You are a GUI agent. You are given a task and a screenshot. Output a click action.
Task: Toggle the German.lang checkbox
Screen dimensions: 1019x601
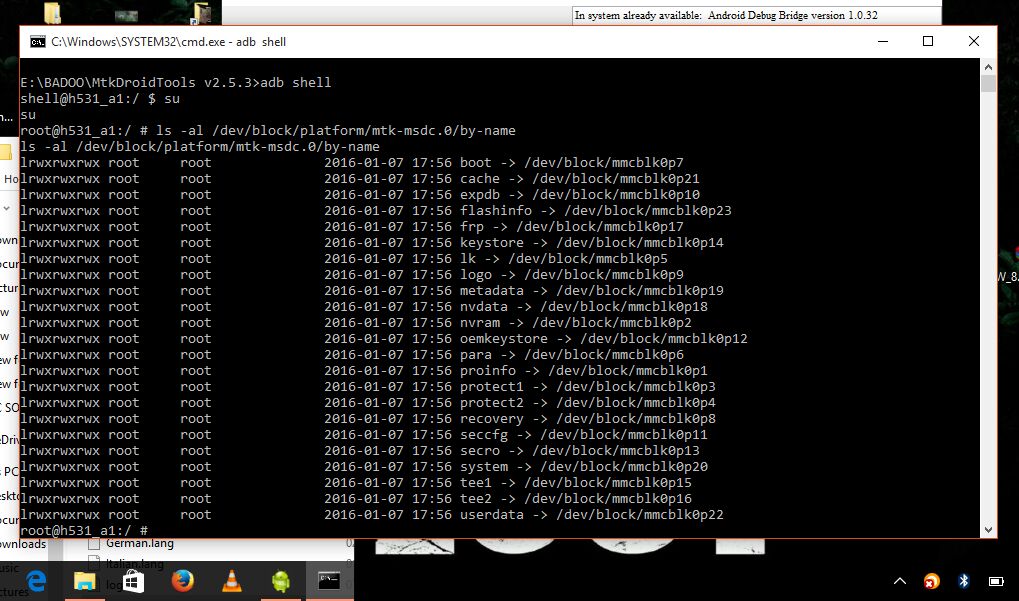[x=94, y=544]
